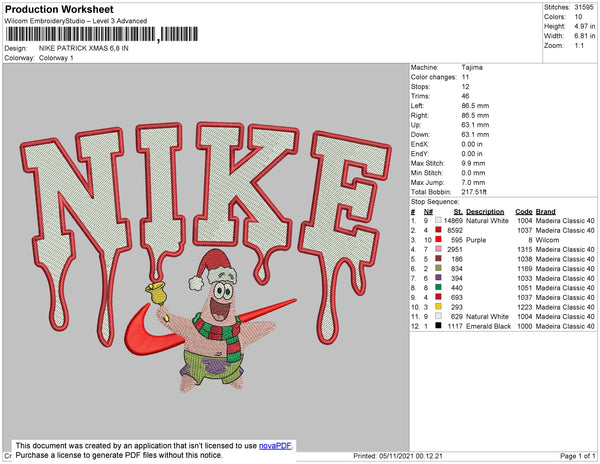This screenshot has height=464, width=600.
Task: Click the 'Description' column header
Action: [x=485, y=212]
